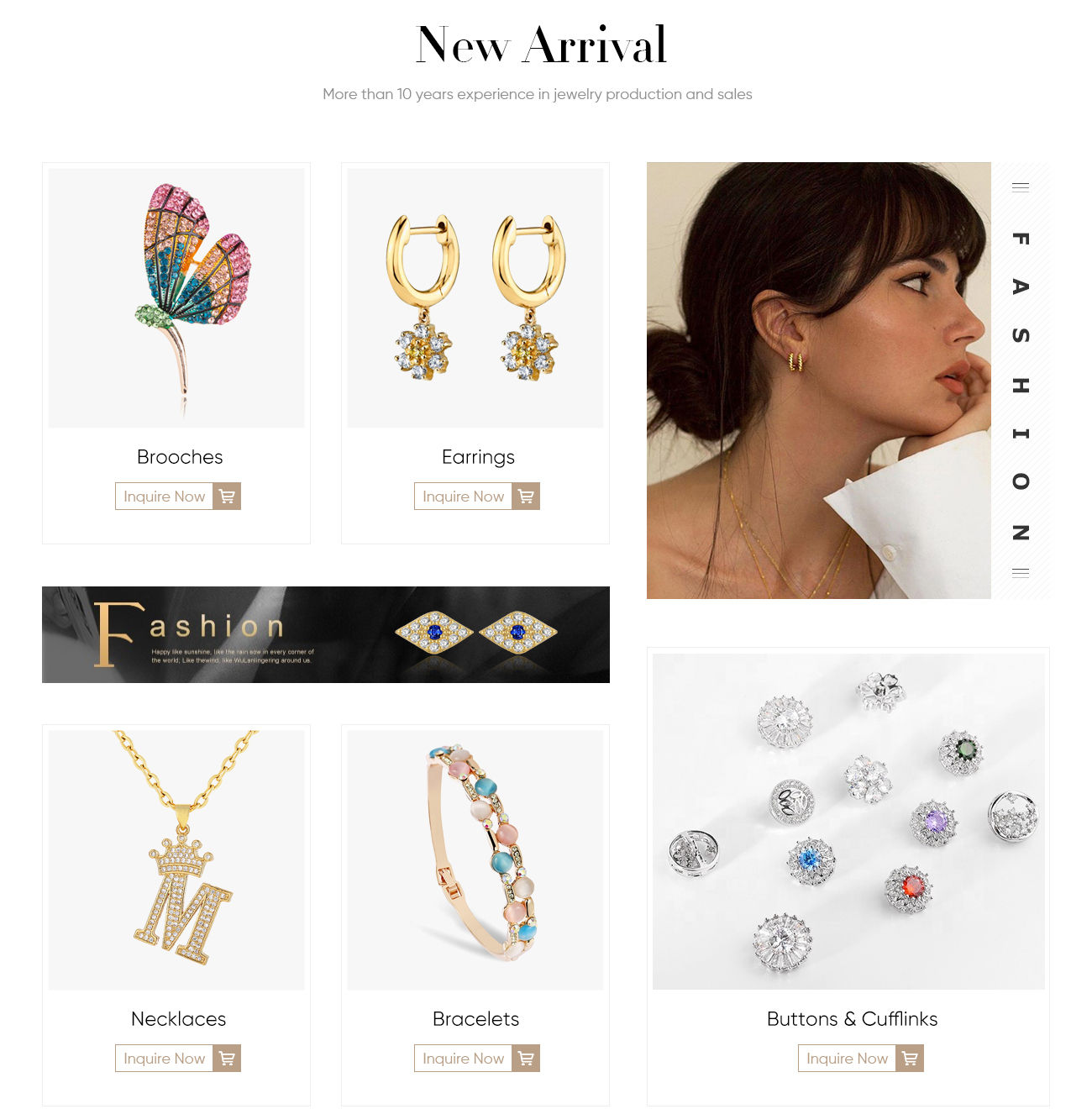This screenshot has height=1109, width=1092.
Task: Click Inquire Now for Bracelets
Action: 464,1059
